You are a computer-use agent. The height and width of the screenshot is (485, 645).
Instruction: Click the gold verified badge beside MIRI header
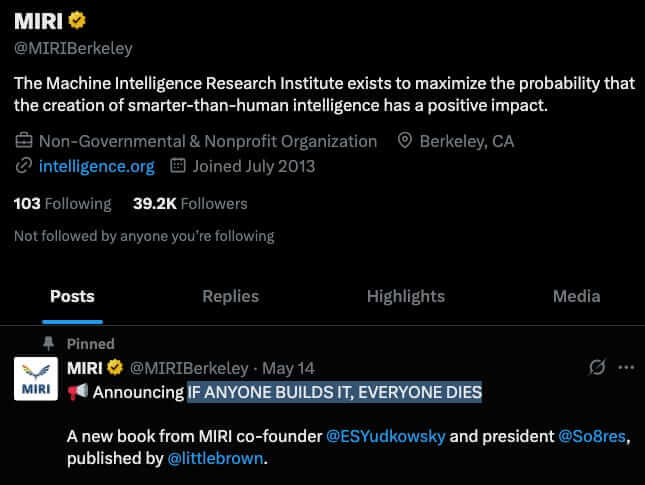pos(77,20)
